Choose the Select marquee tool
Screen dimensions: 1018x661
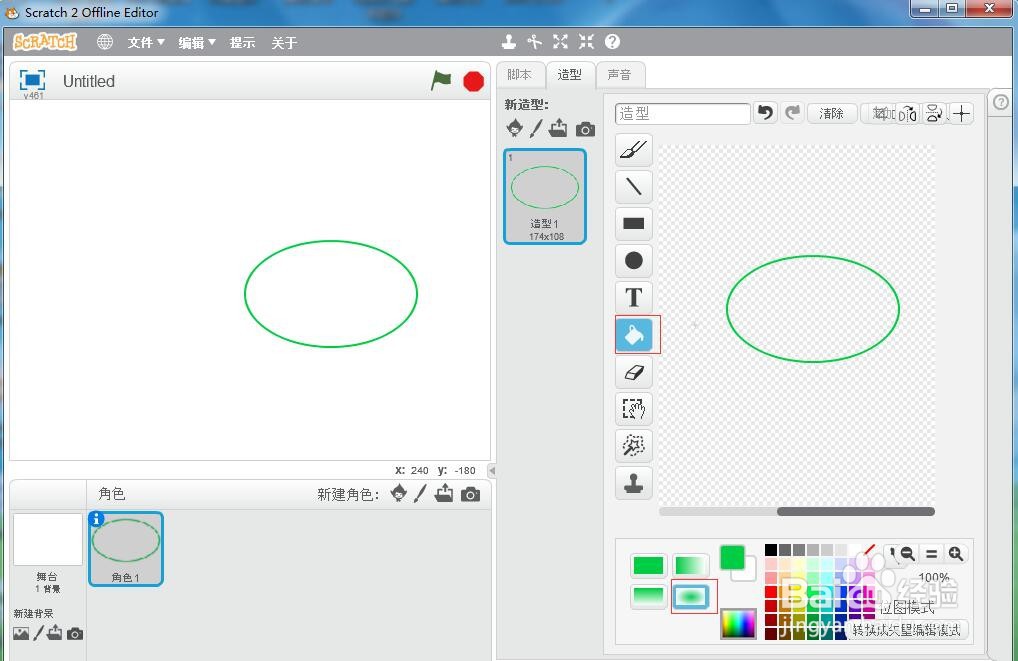(634, 409)
